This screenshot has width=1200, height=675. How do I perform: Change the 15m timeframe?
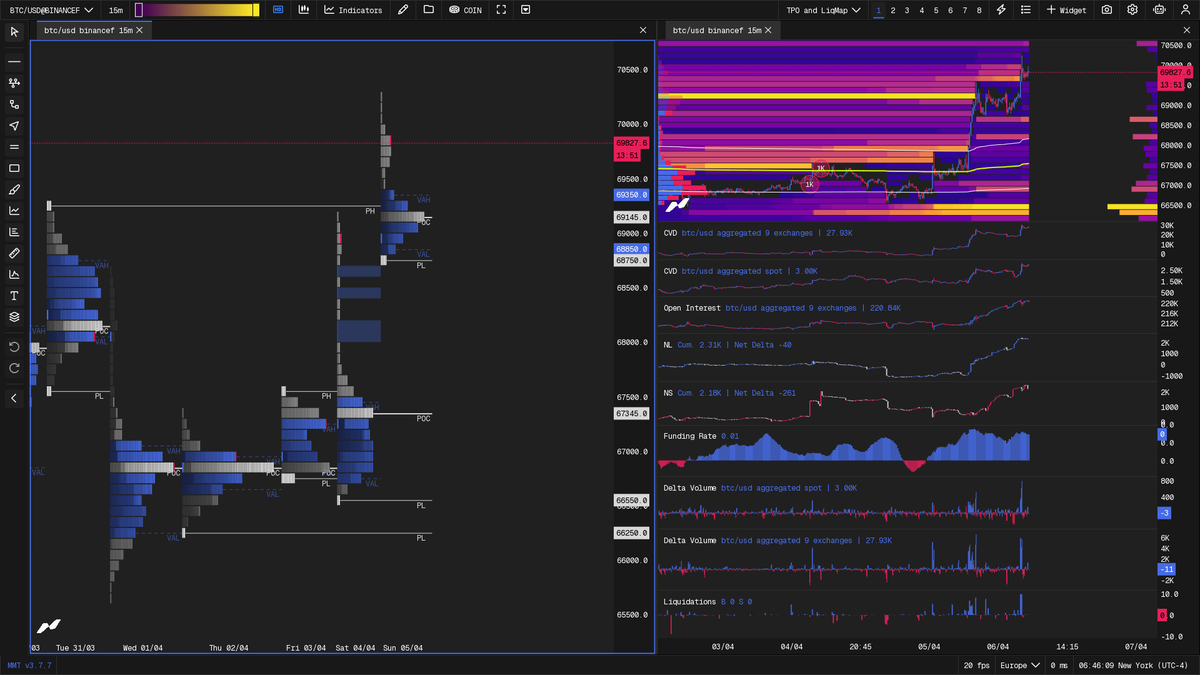tap(116, 10)
